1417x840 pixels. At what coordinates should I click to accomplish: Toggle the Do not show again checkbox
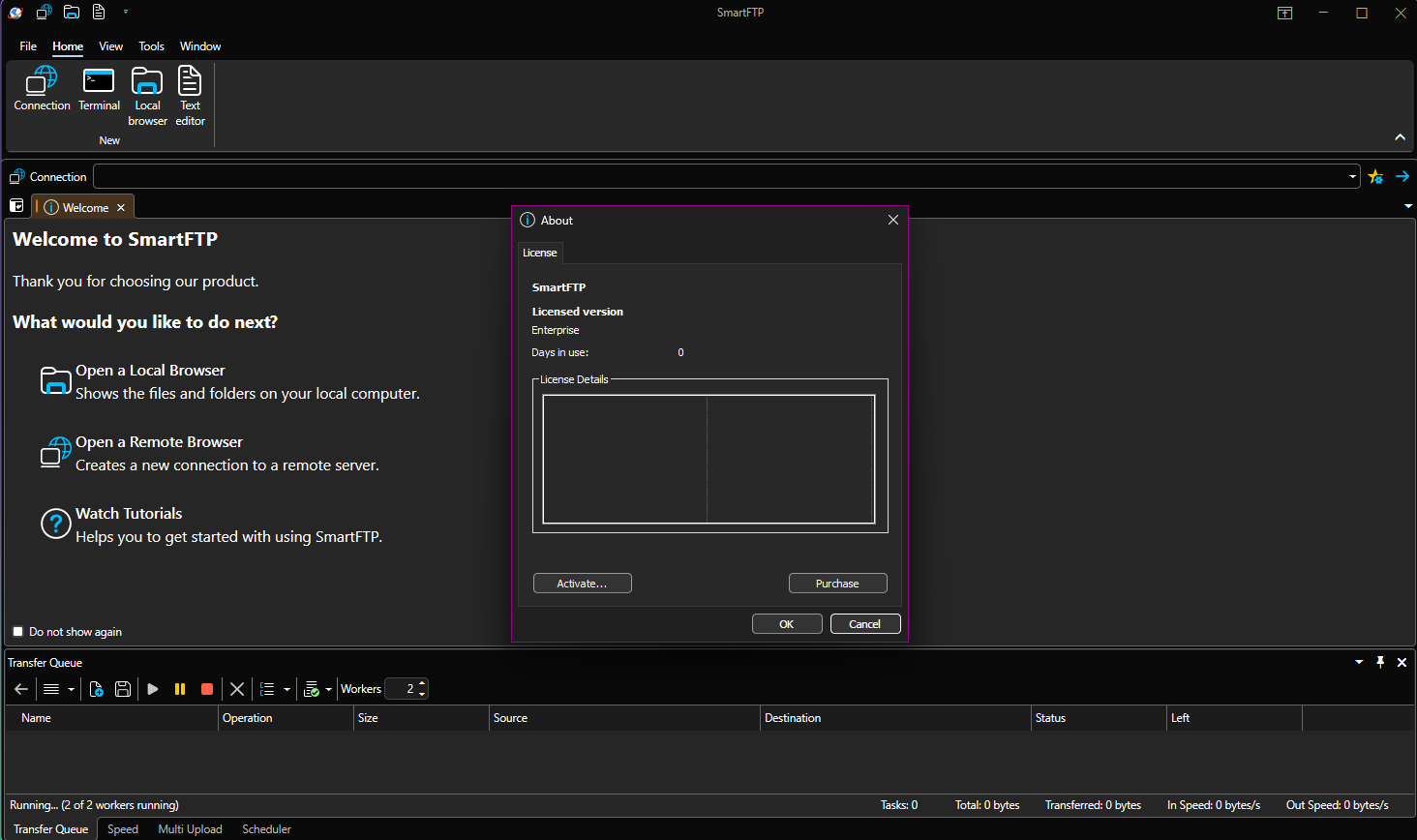[17, 631]
